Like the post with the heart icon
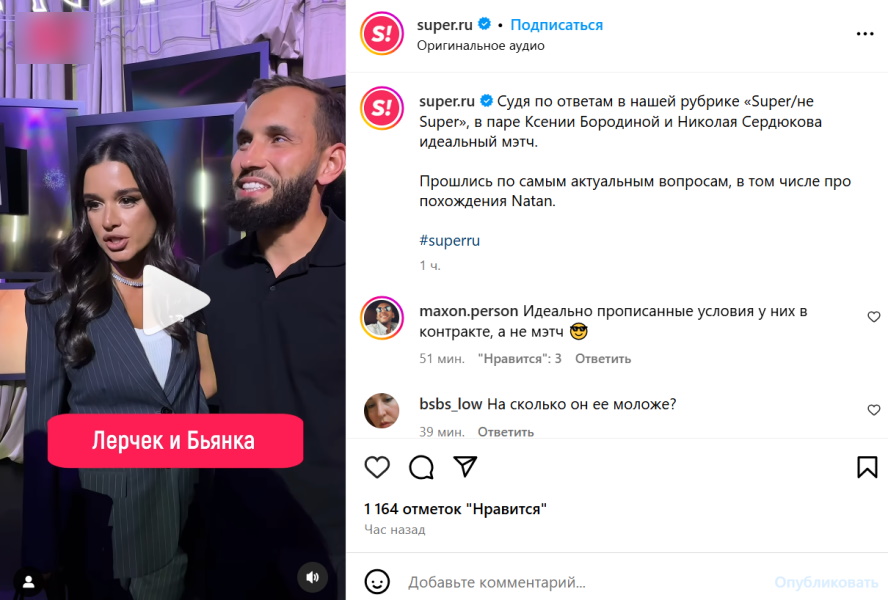Viewport: 888px width, 600px height. pyautogui.click(x=377, y=467)
